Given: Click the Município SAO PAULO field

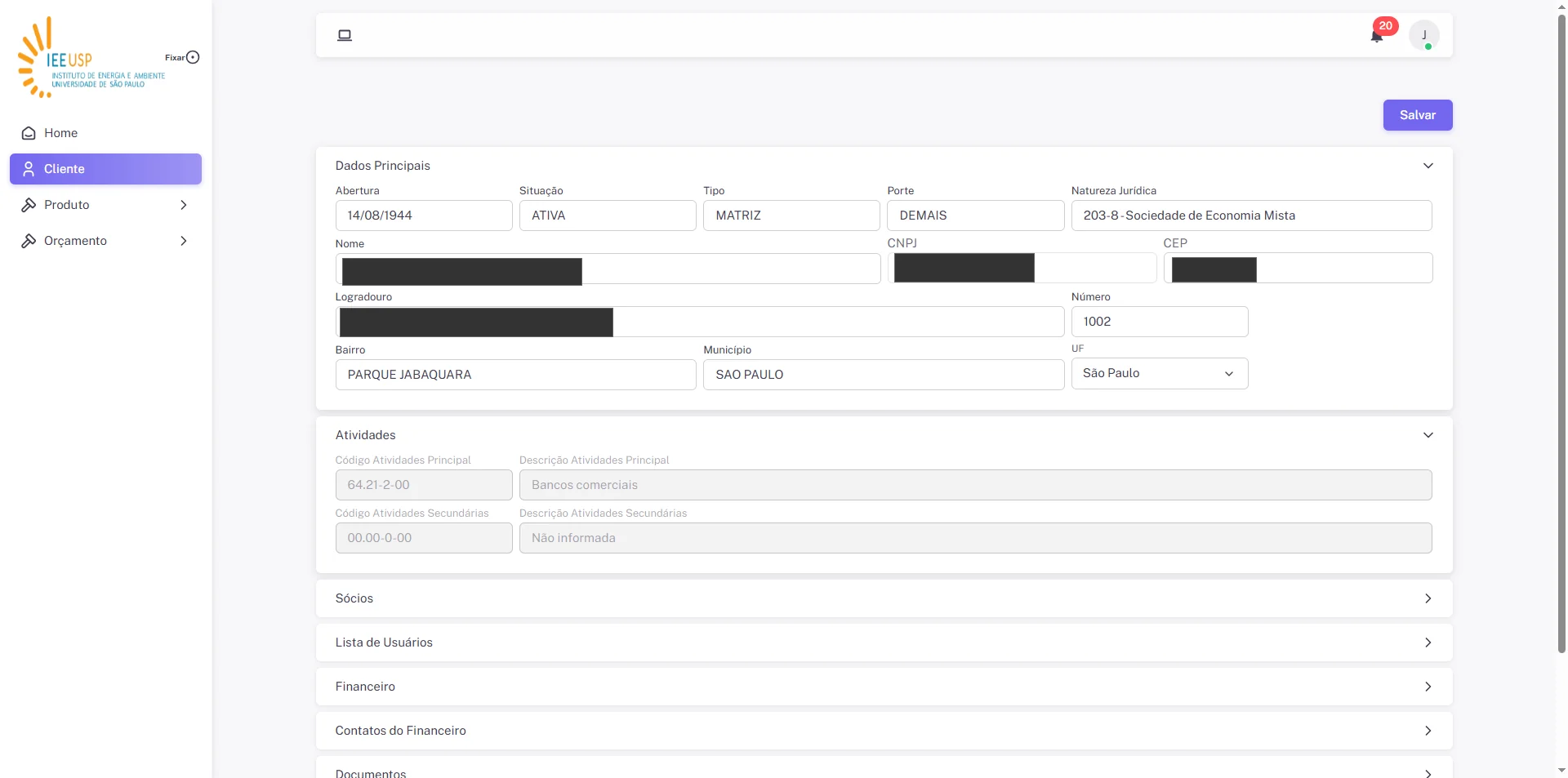Looking at the screenshot, I should [x=884, y=375].
